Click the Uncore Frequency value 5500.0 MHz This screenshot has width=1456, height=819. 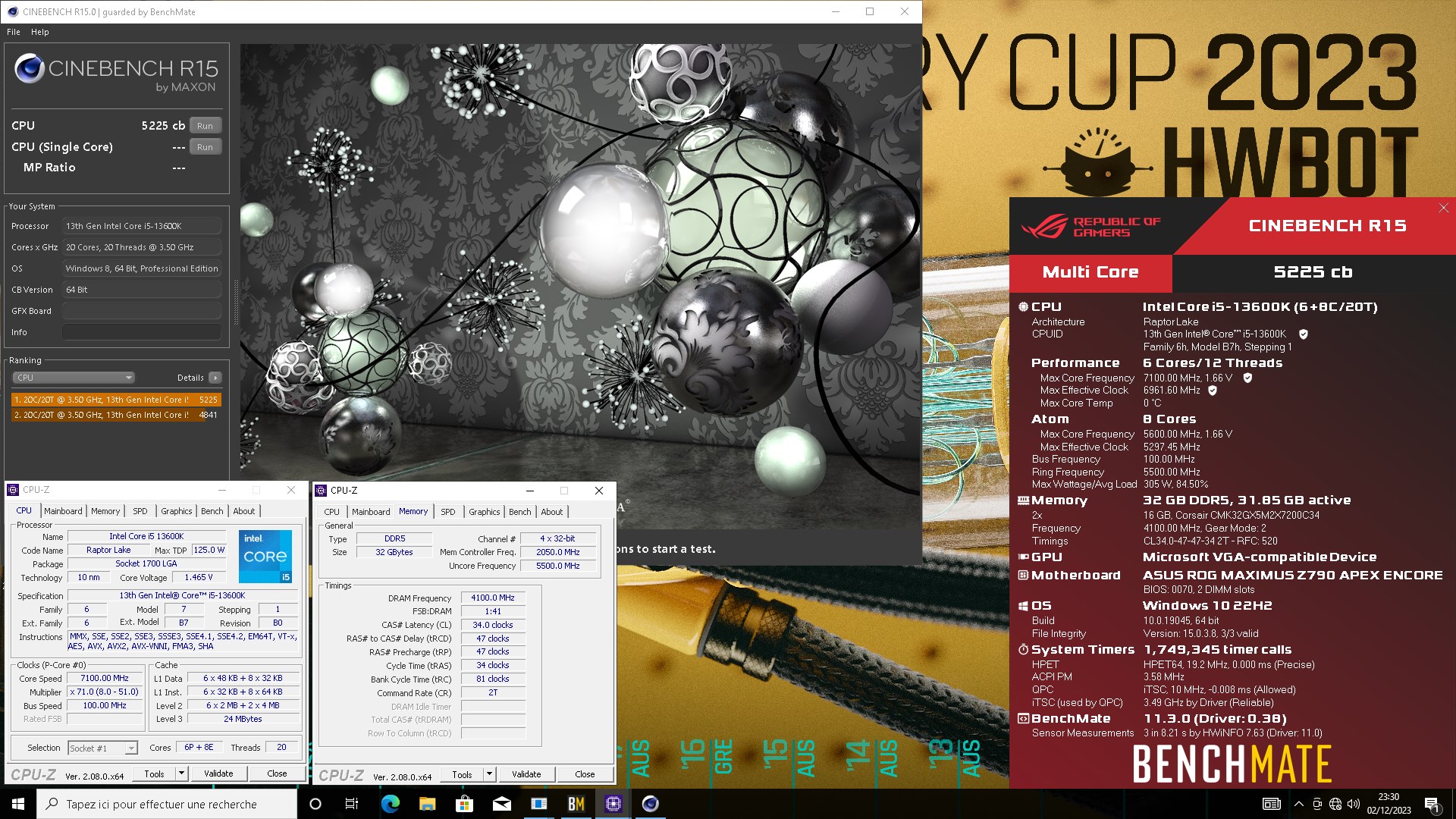(x=558, y=566)
